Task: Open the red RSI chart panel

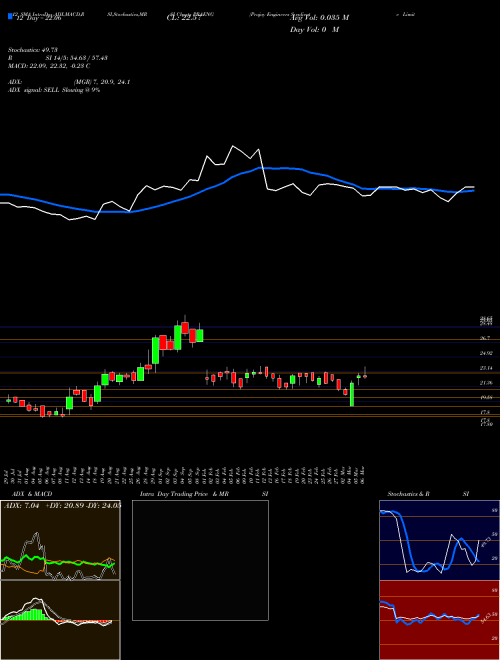Action: 439,620
